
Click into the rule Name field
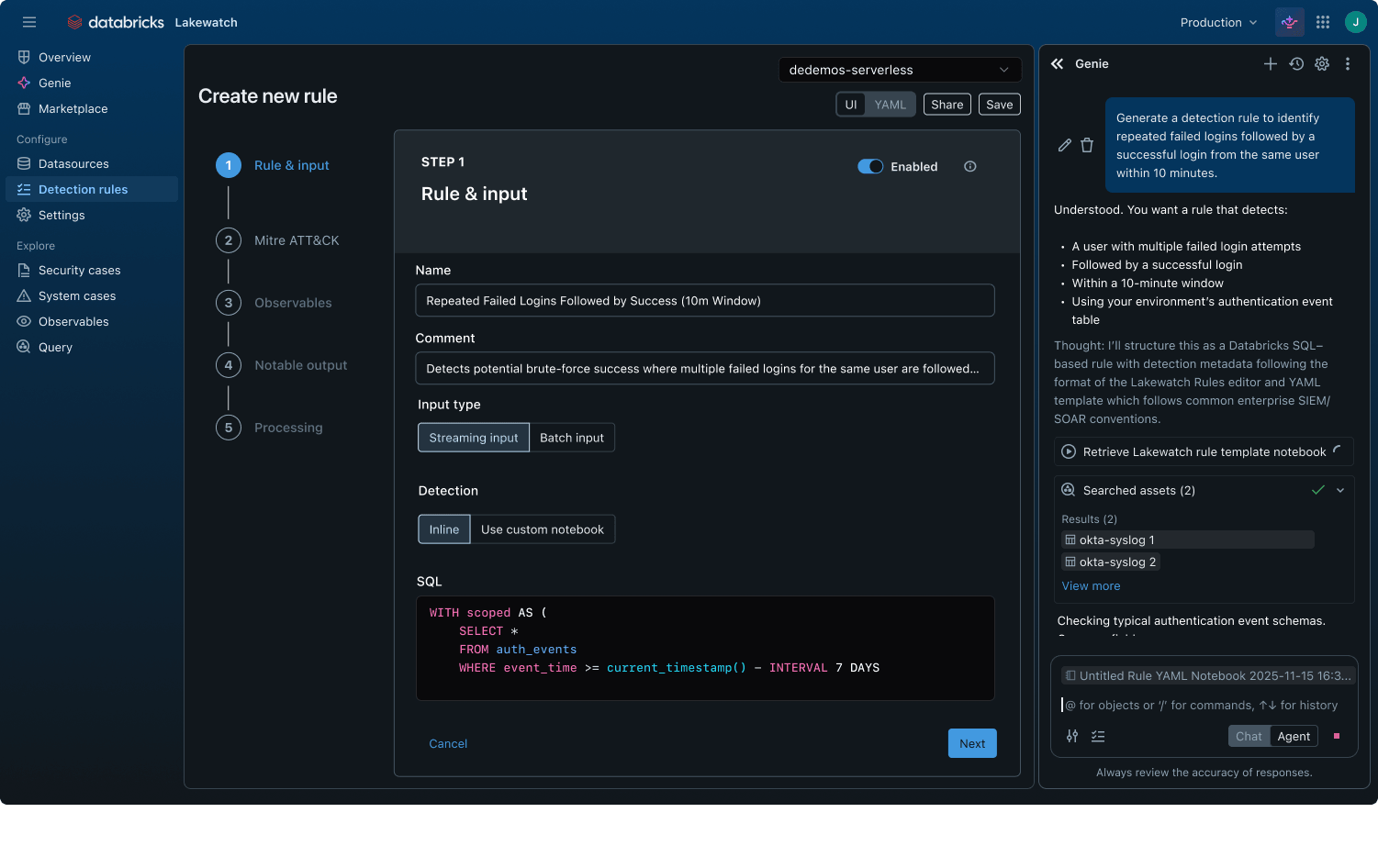click(704, 300)
